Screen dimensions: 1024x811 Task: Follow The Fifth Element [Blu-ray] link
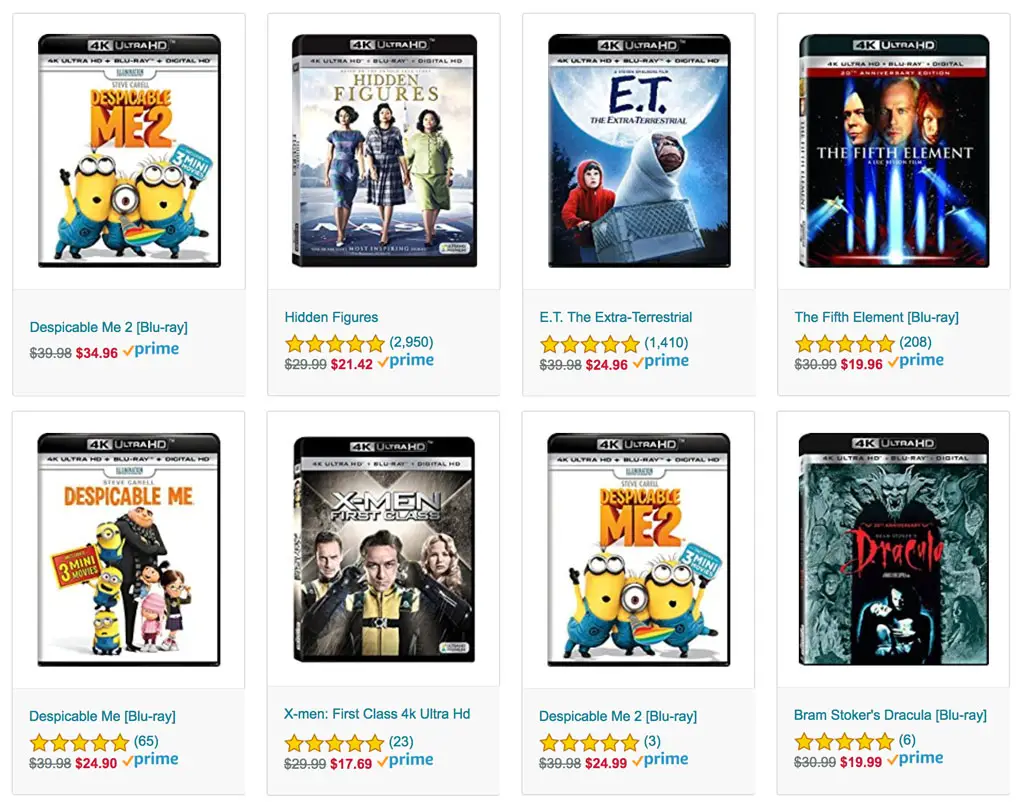876,317
